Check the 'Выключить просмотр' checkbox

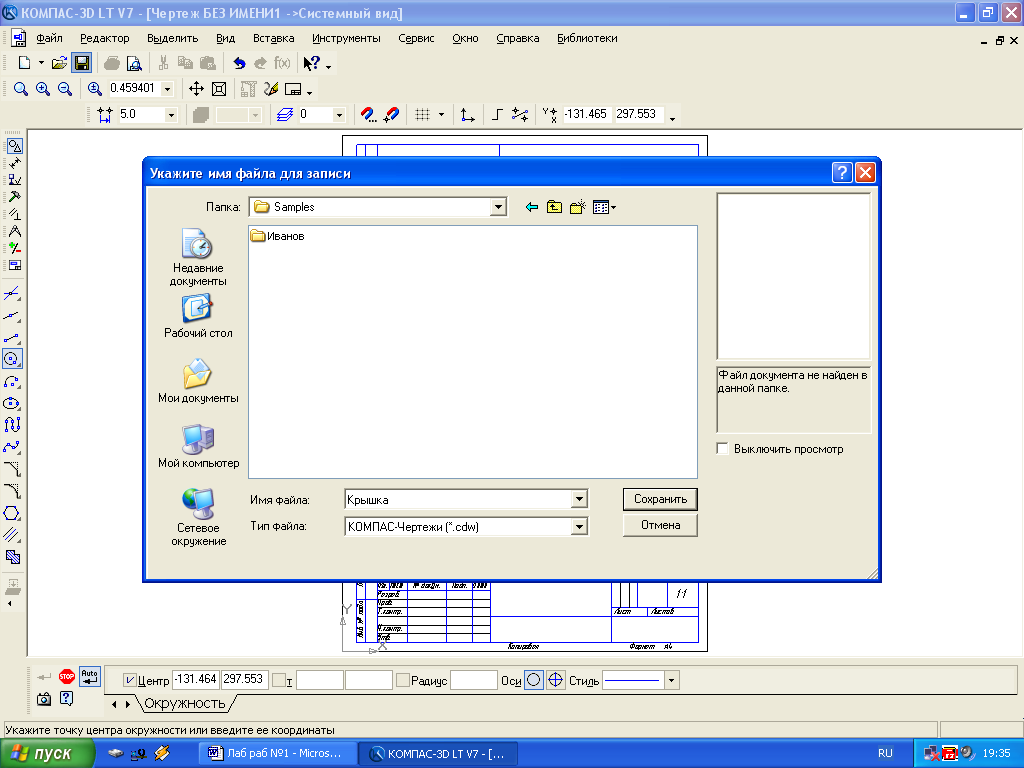(722, 449)
